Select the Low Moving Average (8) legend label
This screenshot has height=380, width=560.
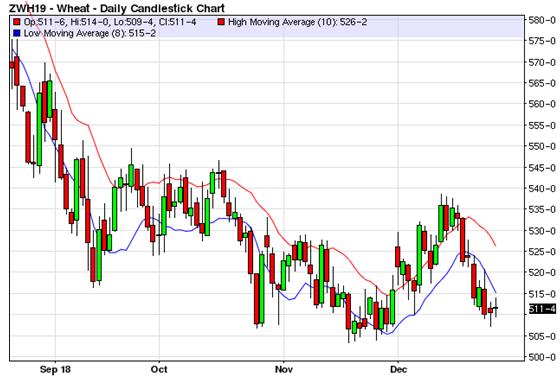click(90, 34)
